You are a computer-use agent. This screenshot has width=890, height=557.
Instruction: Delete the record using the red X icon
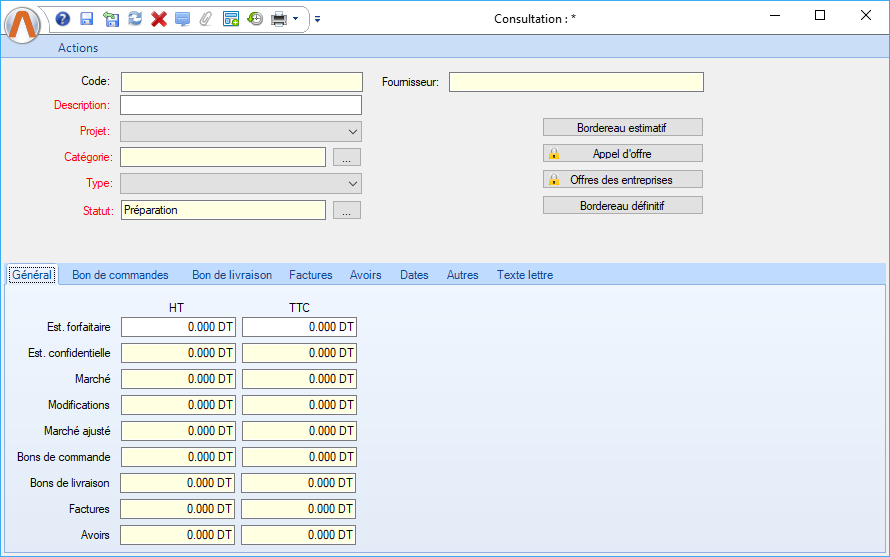(159, 19)
